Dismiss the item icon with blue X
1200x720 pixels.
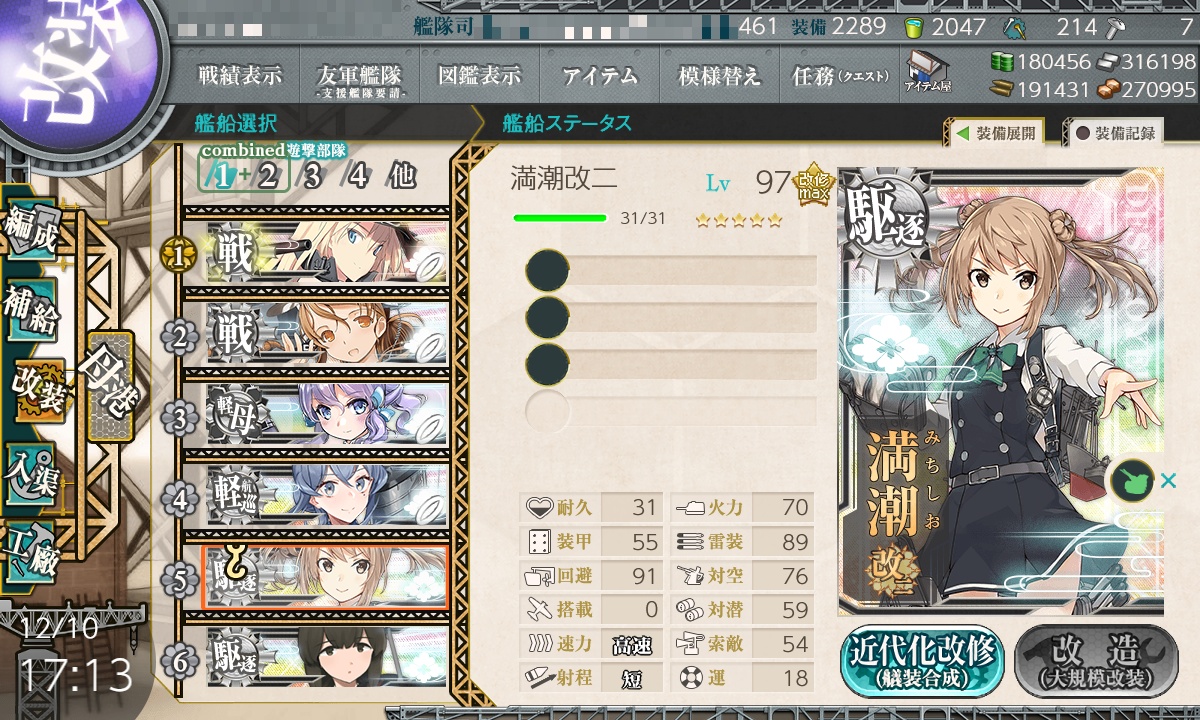click(x=1168, y=482)
